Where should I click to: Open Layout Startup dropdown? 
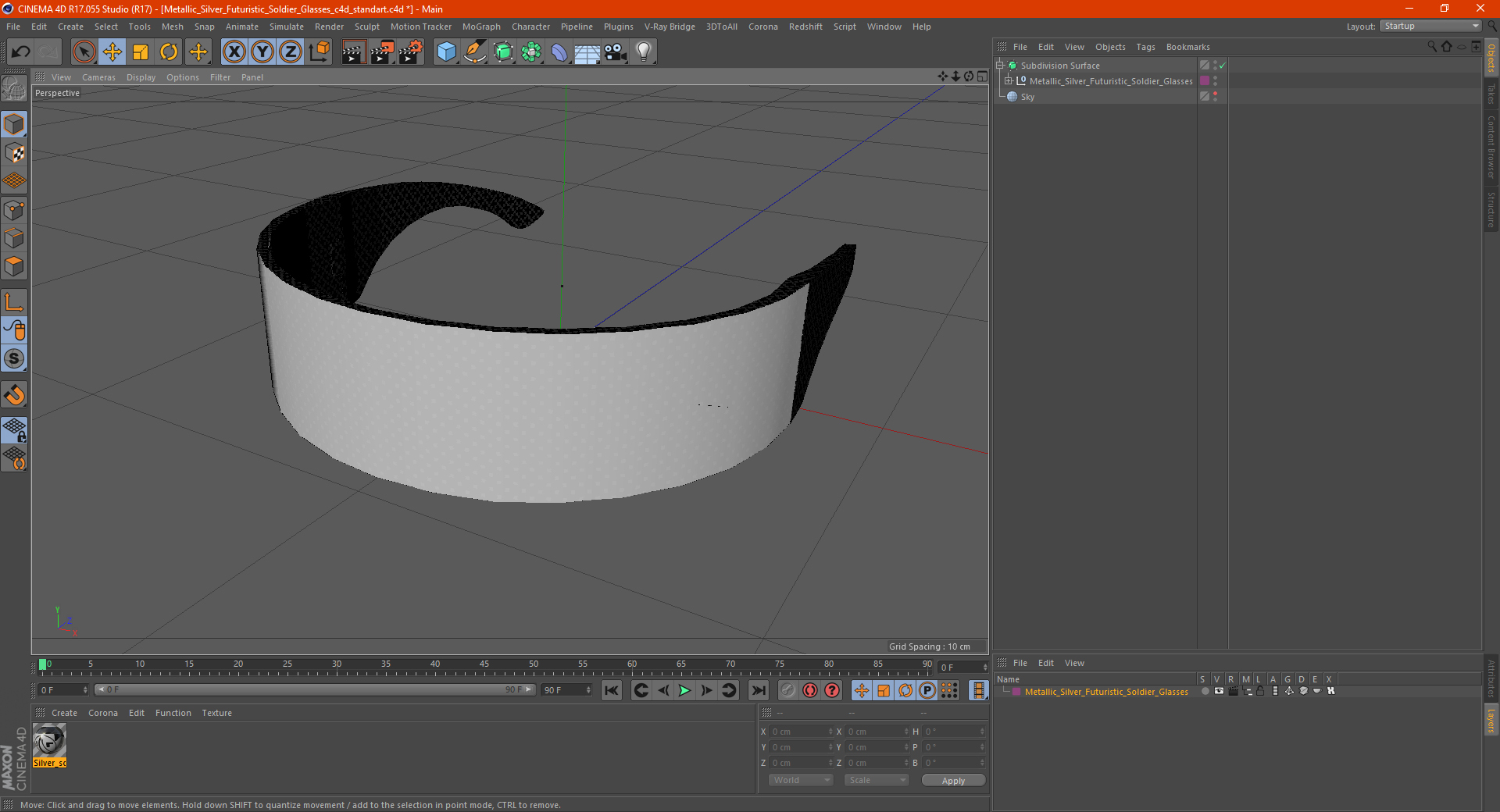point(1431,26)
